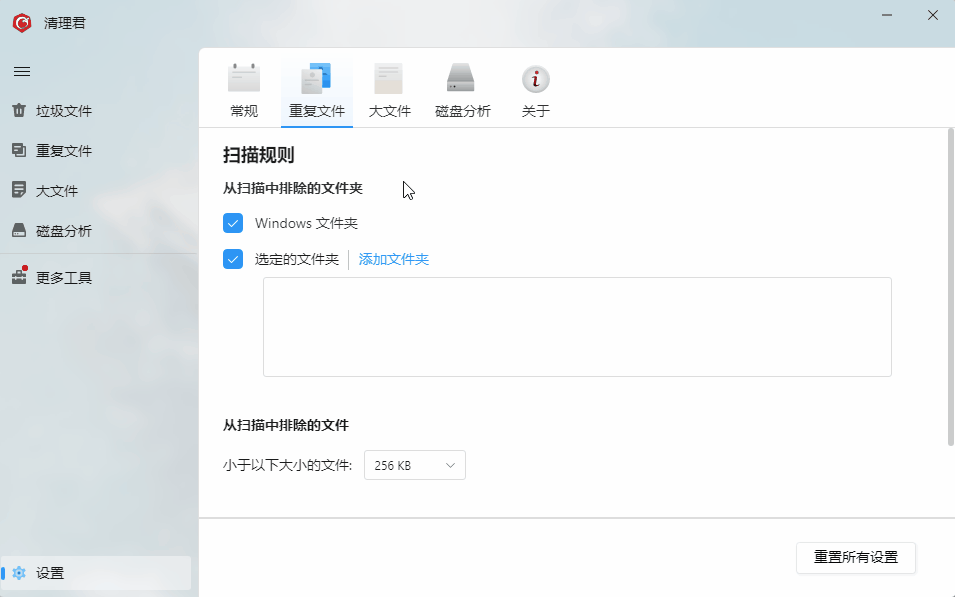
Task: Click the 清理君 app logo icon
Action: point(22,23)
